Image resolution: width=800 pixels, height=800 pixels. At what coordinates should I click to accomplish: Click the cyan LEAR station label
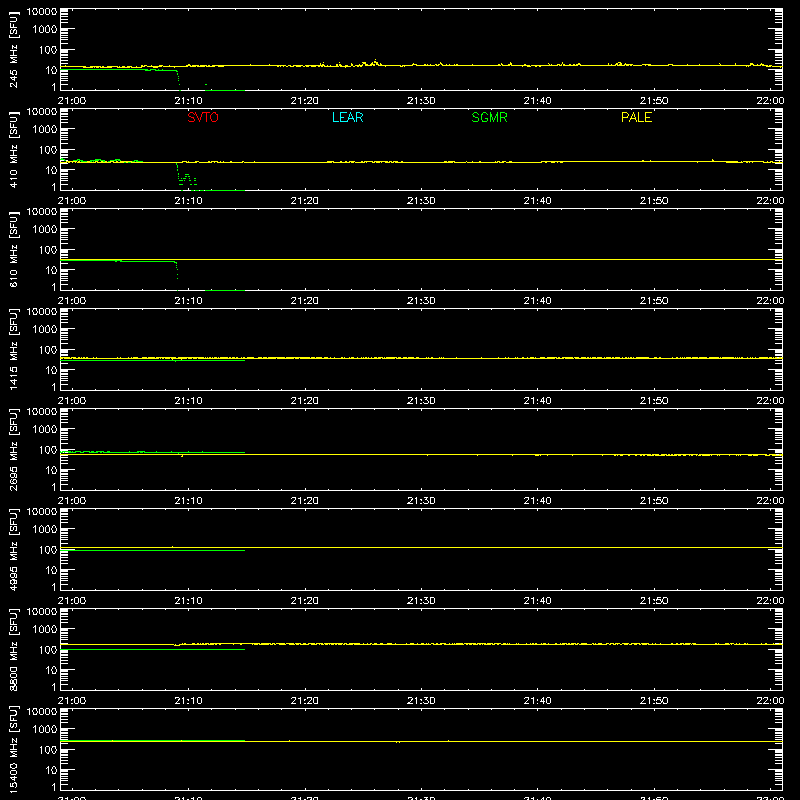point(347,117)
